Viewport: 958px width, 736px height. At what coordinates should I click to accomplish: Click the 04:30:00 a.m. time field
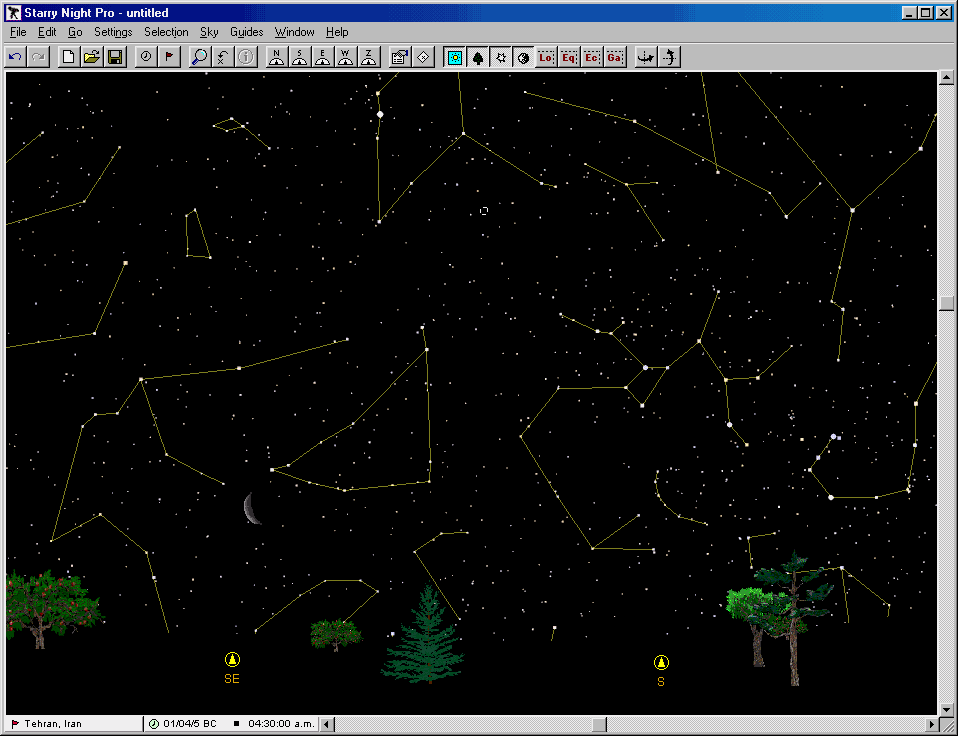coord(281,724)
